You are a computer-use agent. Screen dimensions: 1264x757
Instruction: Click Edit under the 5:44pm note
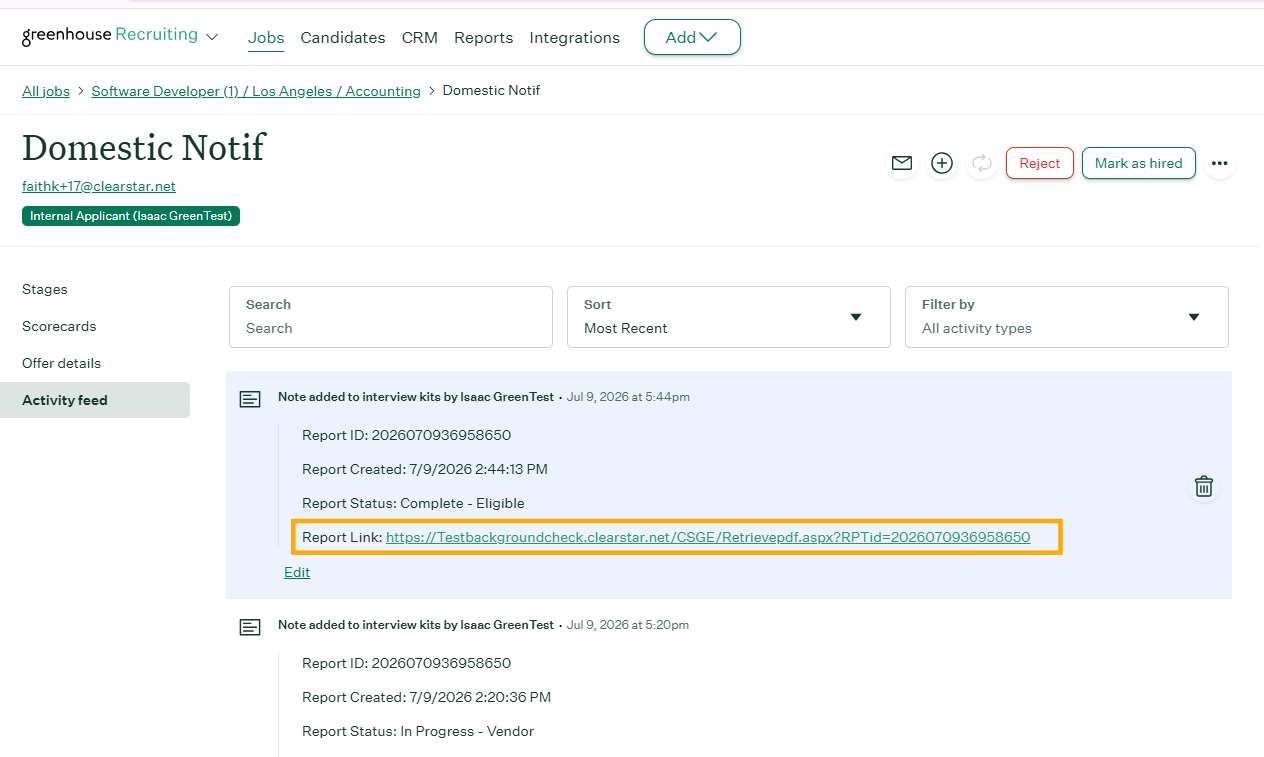(x=297, y=572)
